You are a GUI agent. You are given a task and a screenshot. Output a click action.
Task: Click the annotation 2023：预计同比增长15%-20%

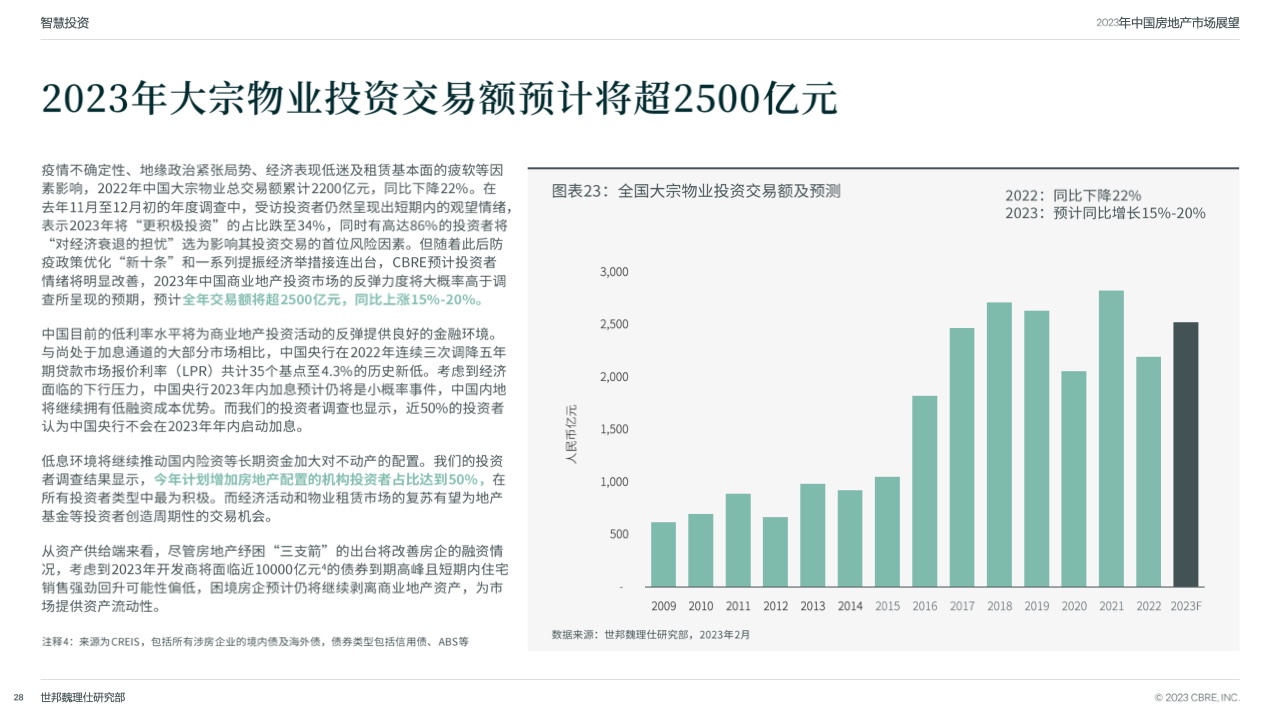[1104, 213]
